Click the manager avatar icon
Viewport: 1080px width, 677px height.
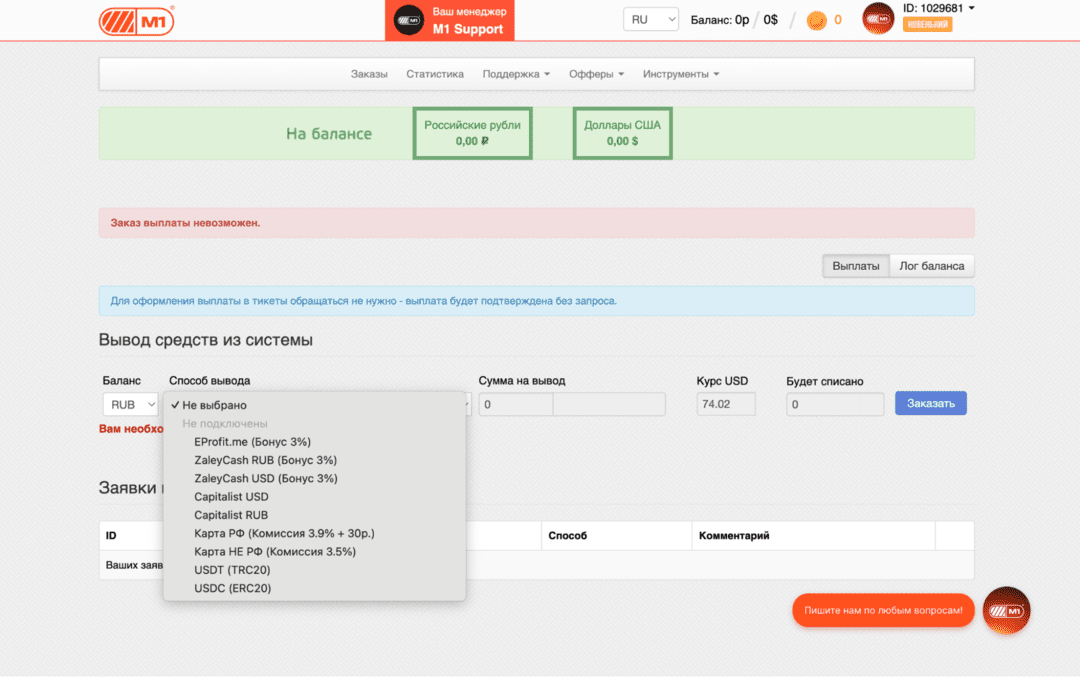408,21
